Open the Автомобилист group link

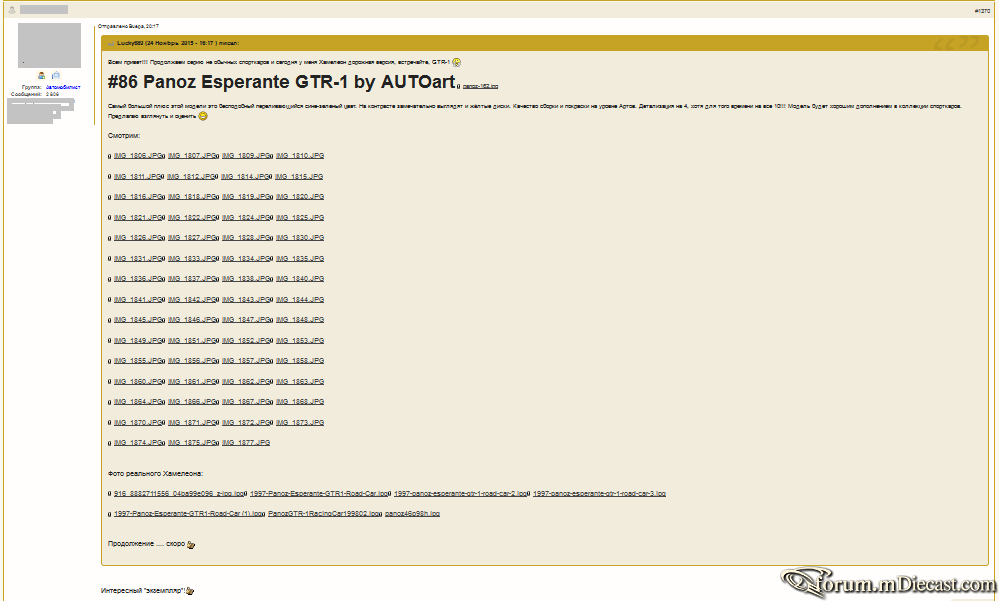coord(63,87)
